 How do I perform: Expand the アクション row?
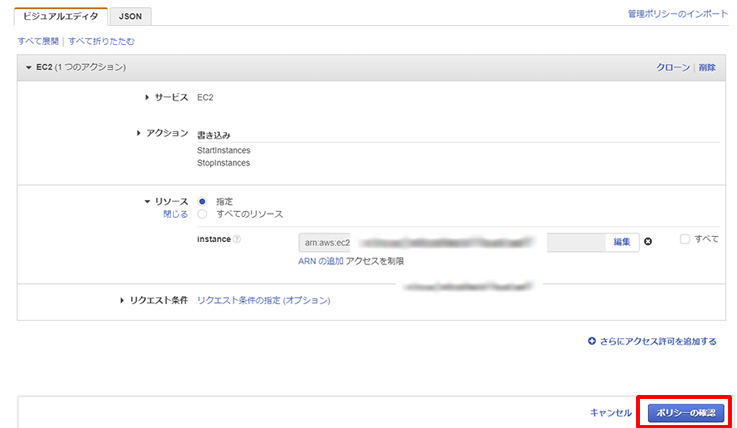pyautogui.click(x=138, y=133)
